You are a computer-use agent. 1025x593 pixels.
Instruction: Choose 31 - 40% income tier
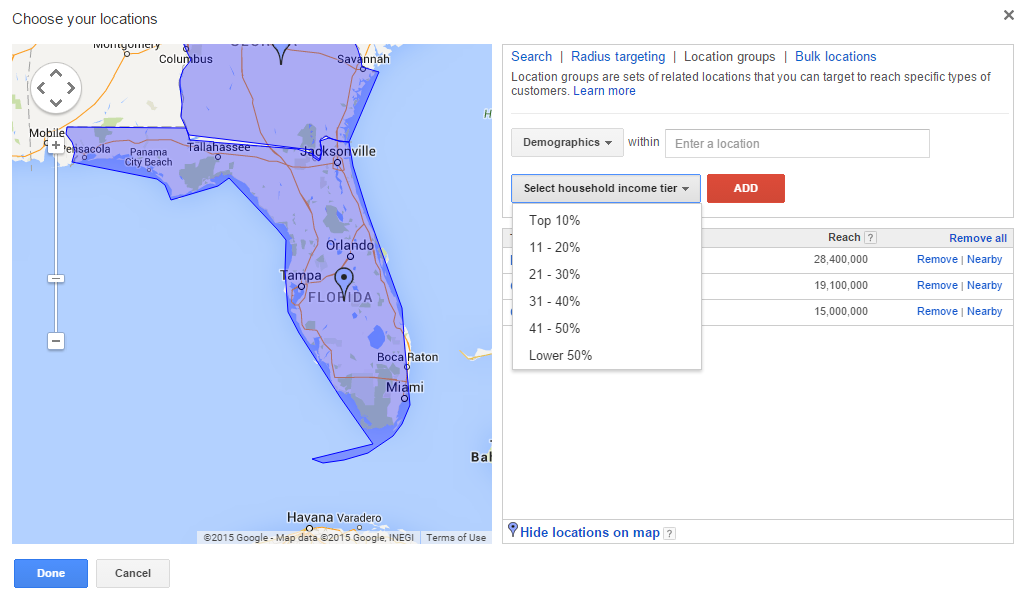click(x=607, y=301)
